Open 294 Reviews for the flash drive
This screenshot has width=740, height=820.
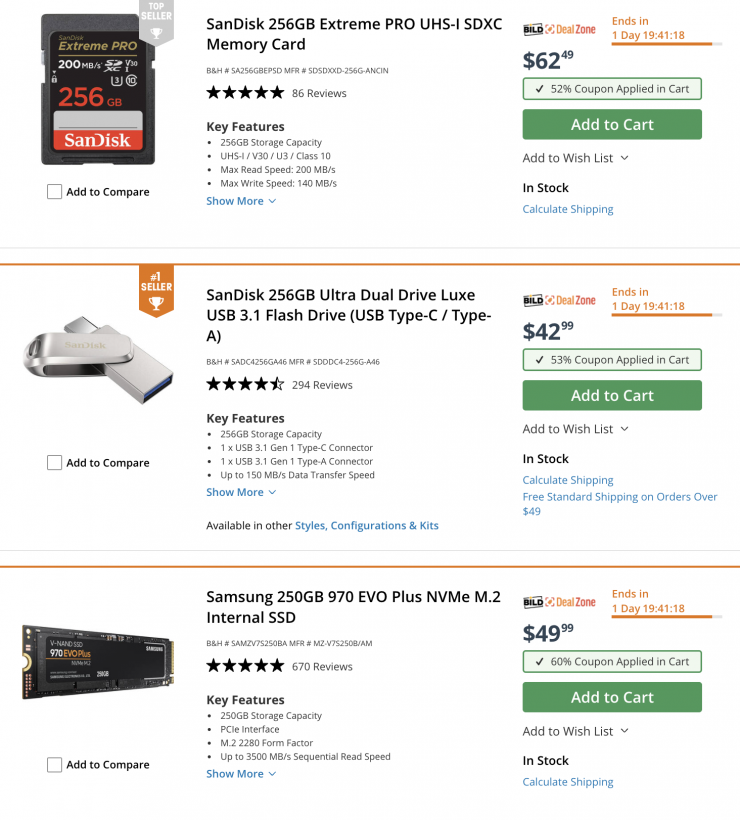(322, 385)
